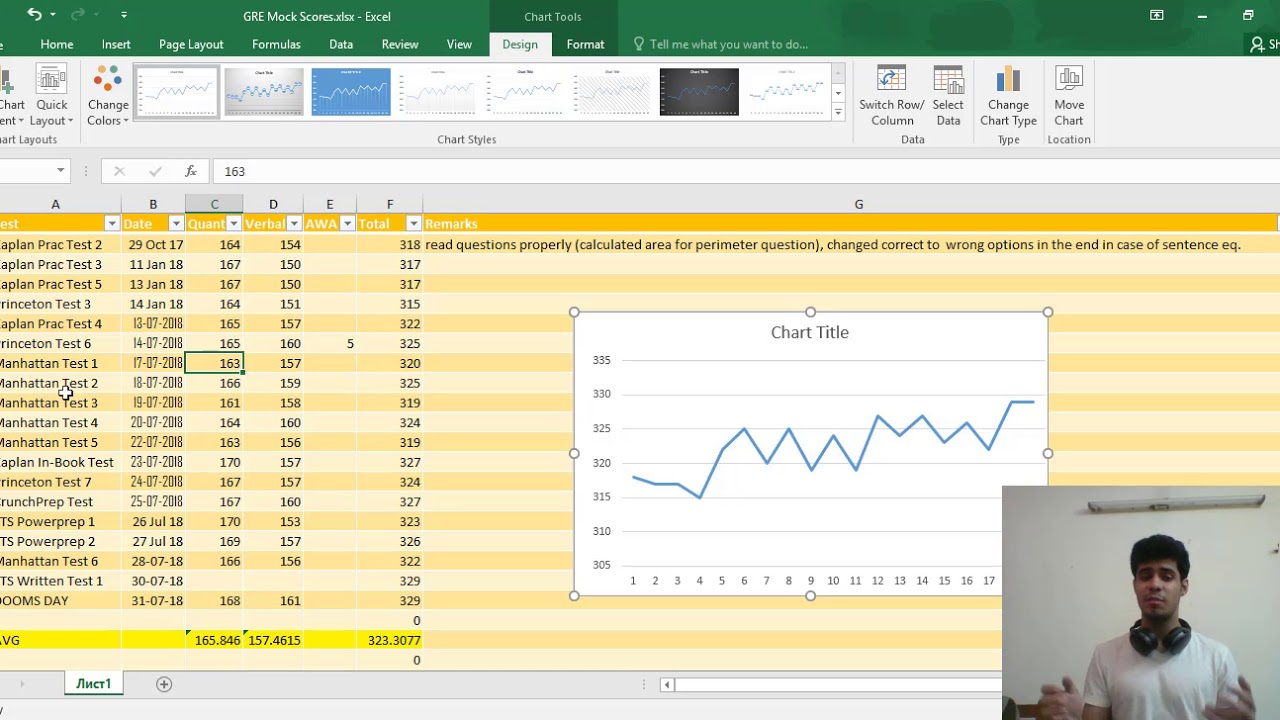Click the remark starting with read questions properly
The height and width of the screenshot is (720, 1280).
pos(832,244)
